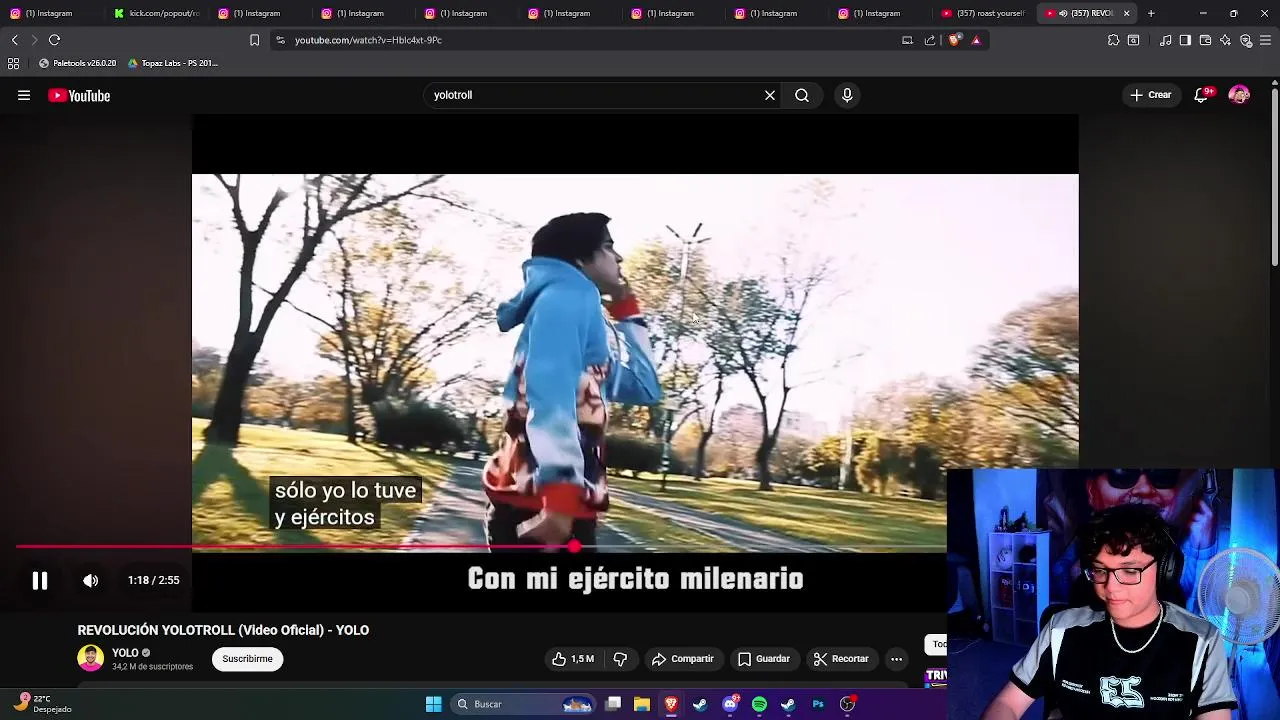This screenshot has height=720, width=1280.
Task: Open the install/cast screen icon in address bar
Action: [x=907, y=40]
